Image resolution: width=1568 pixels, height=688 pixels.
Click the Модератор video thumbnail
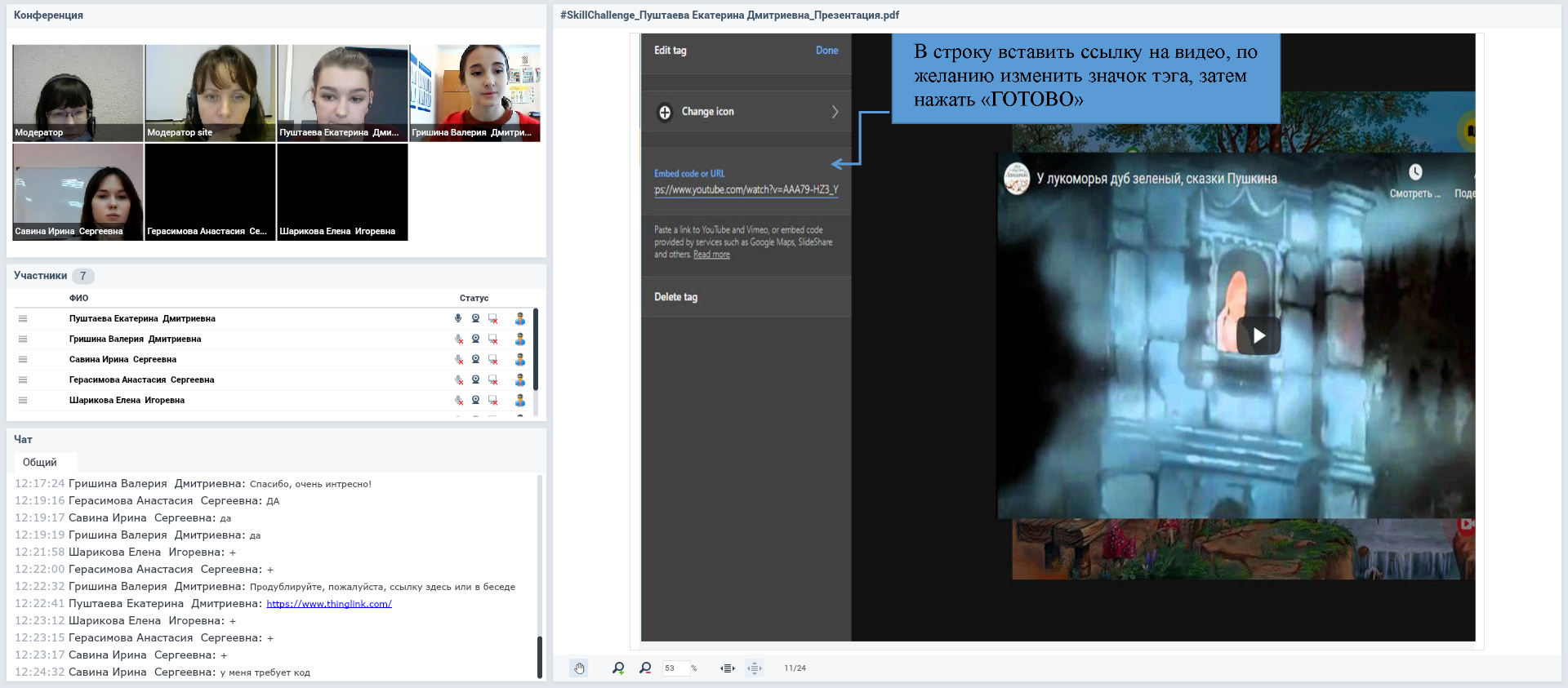point(78,93)
